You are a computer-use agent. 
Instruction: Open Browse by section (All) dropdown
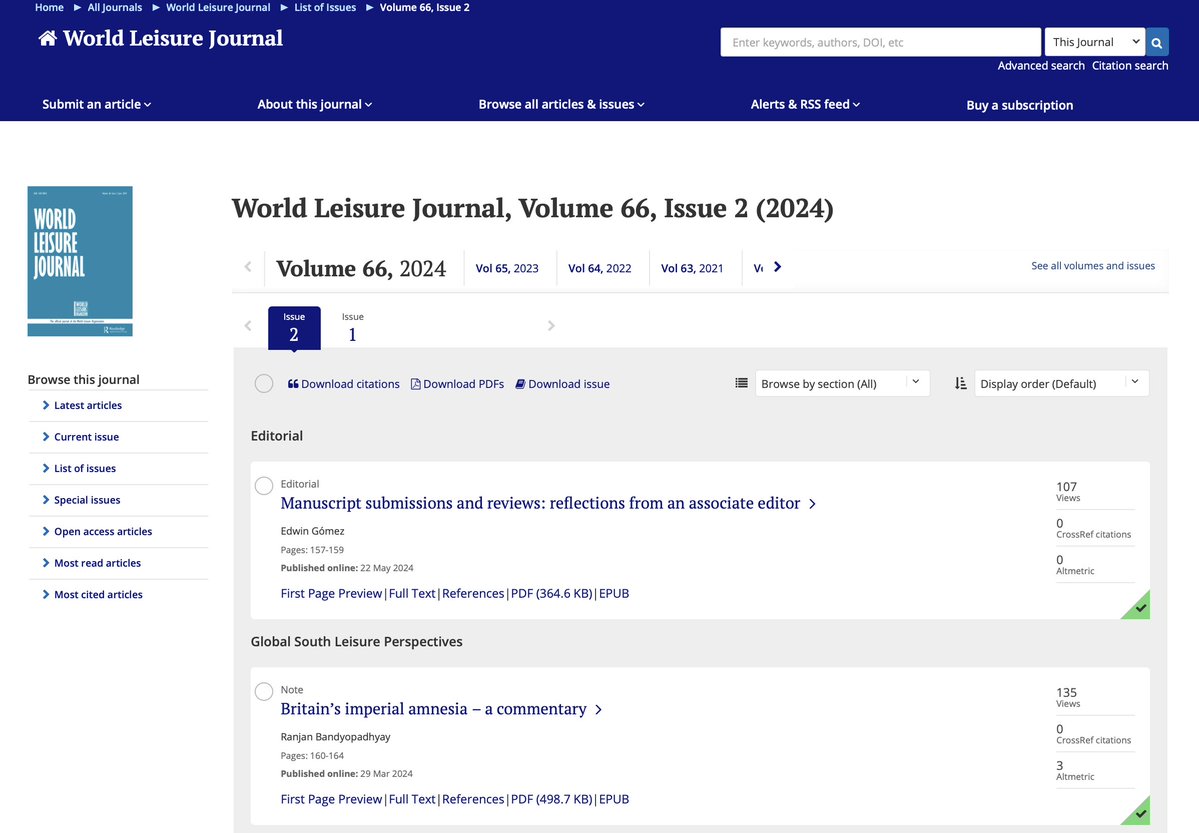(x=842, y=383)
